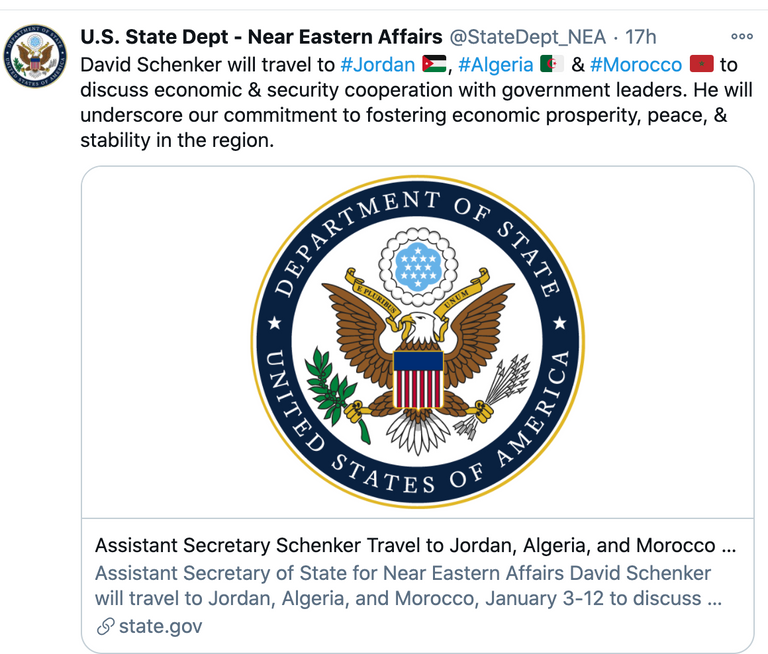Click the tweet text 'stability in the region.'
The width and height of the screenshot is (768, 654).
pyautogui.click(x=176, y=141)
